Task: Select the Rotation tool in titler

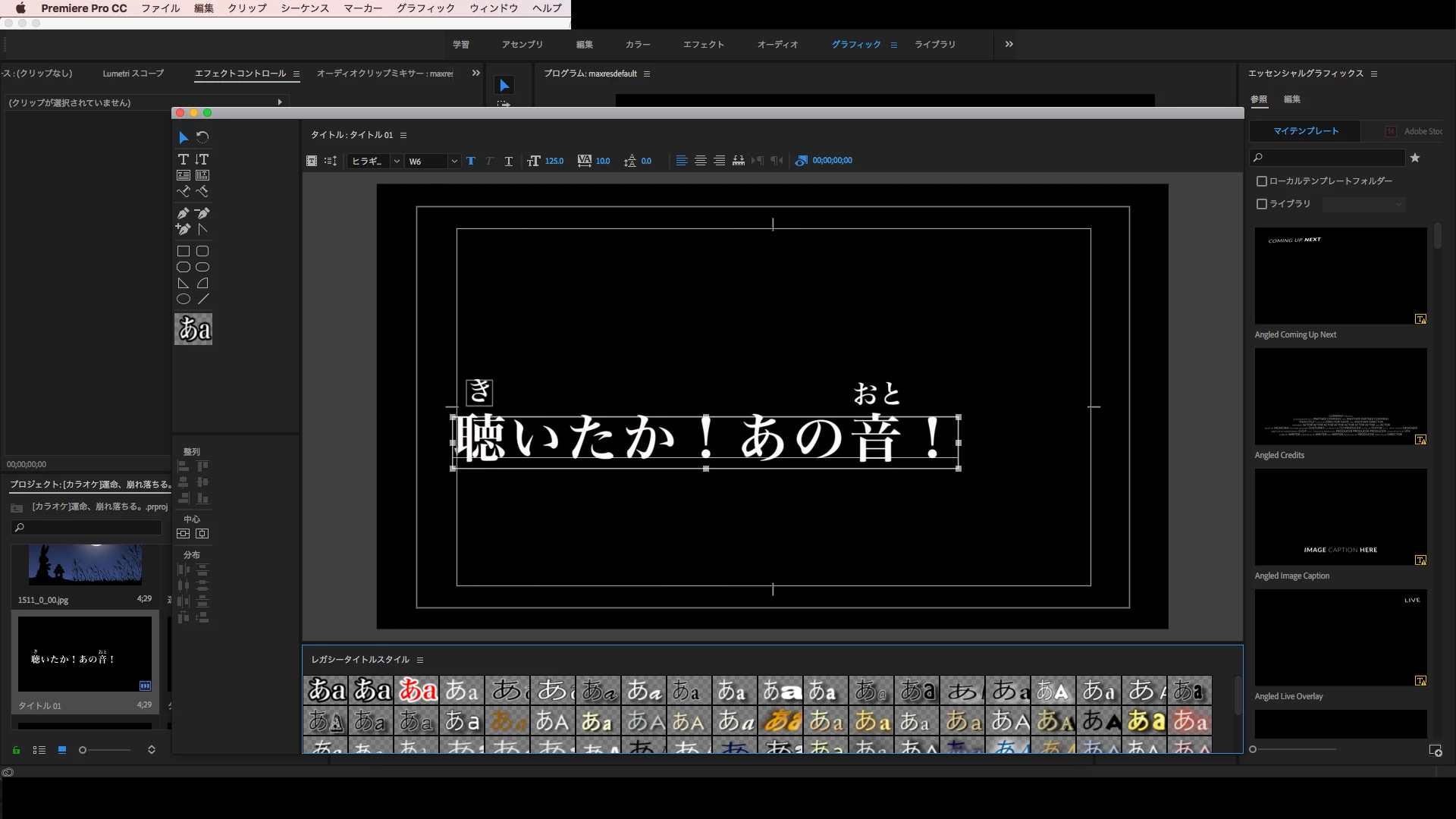Action: pyautogui.click(x=202, y=137)
